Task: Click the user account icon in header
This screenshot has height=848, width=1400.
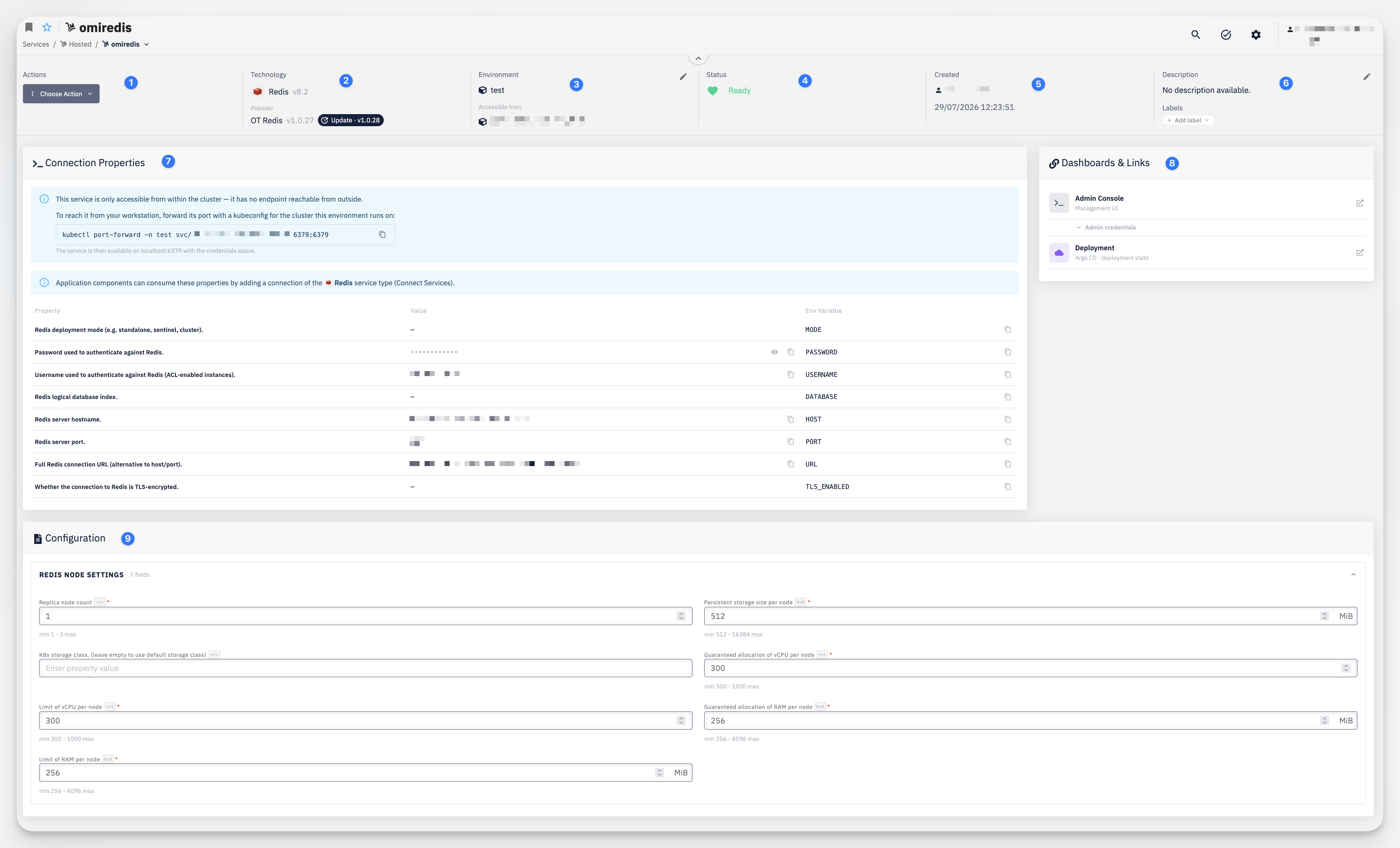Action: [x=1290, y=30]
